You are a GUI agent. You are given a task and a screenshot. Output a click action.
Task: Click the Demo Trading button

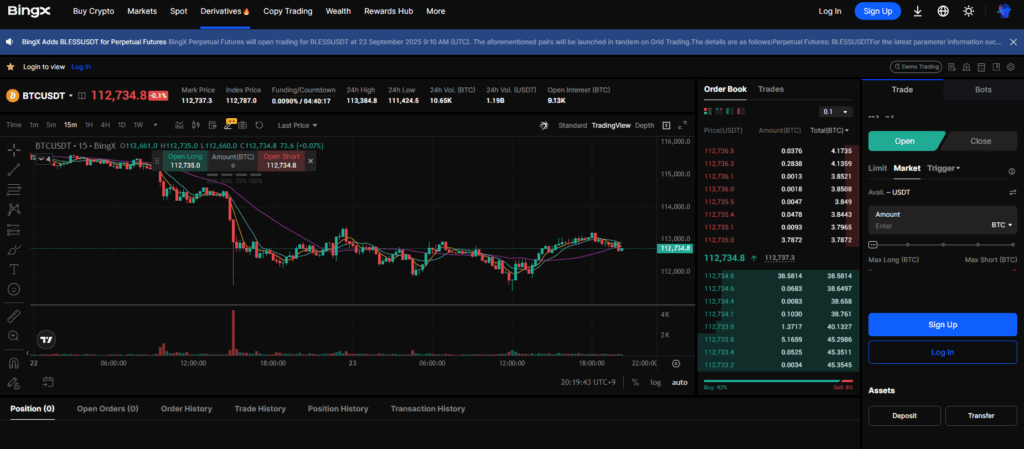tap(916, 67)
